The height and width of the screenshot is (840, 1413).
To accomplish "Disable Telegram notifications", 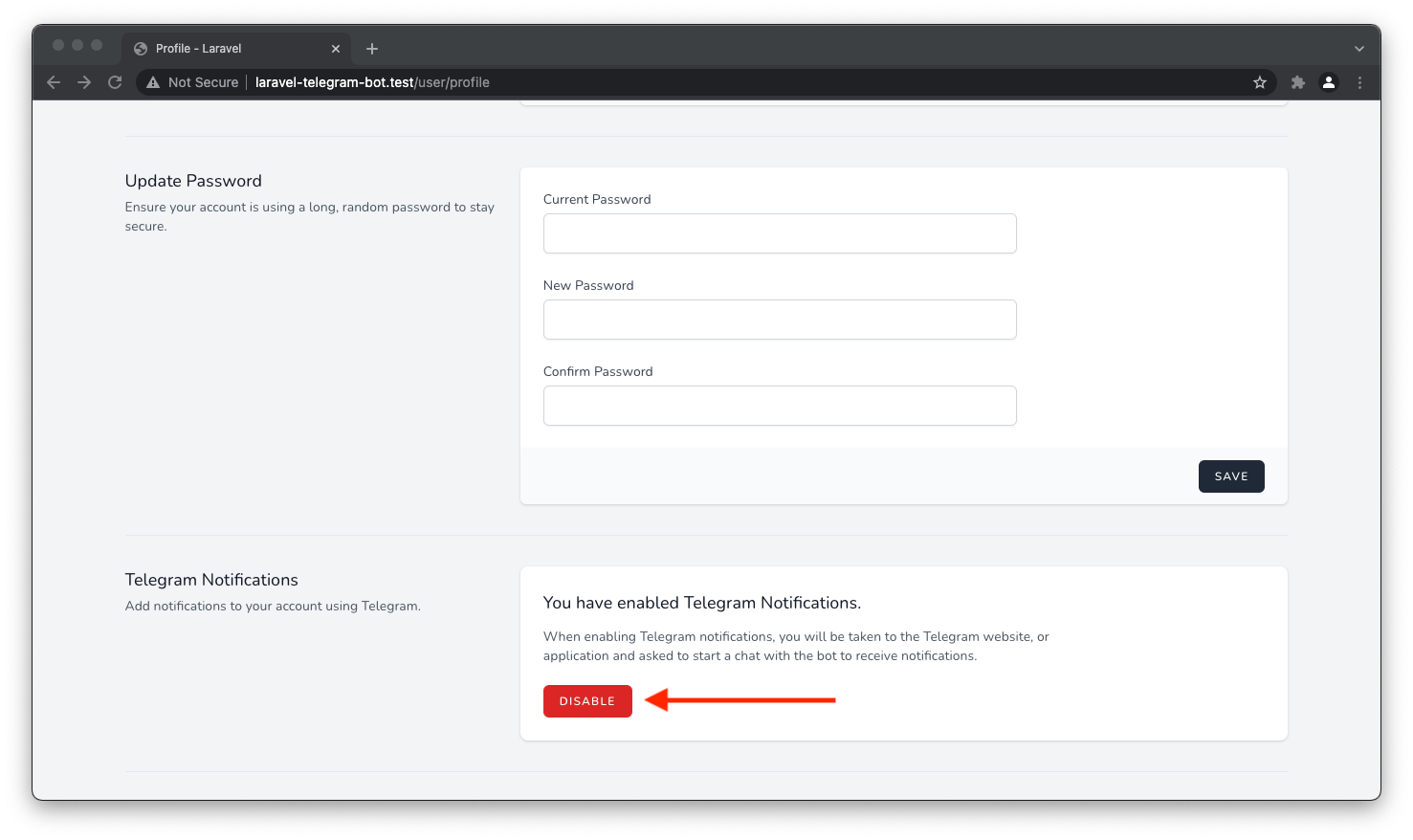I will coord(587,701).
